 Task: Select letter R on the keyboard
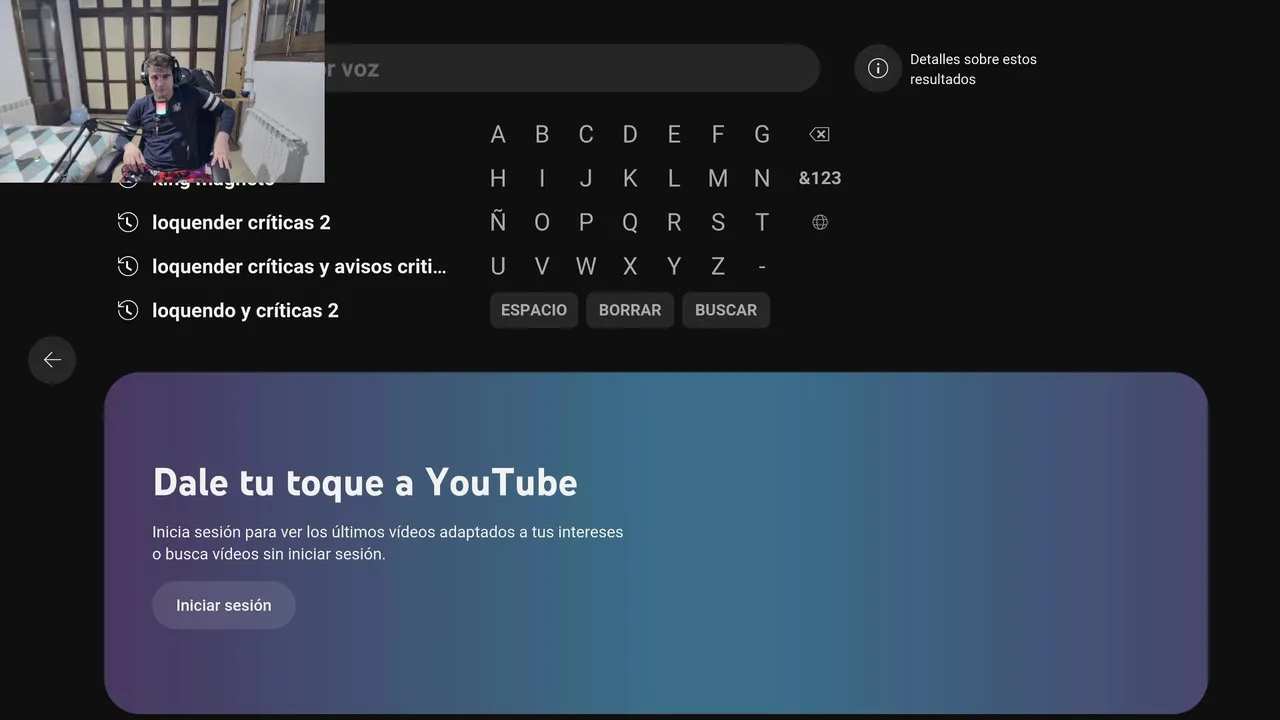click(674, 222)
